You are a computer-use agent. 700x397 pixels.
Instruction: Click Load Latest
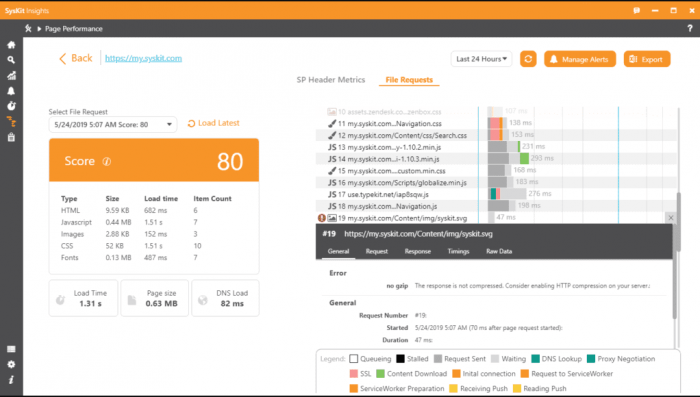213,123
